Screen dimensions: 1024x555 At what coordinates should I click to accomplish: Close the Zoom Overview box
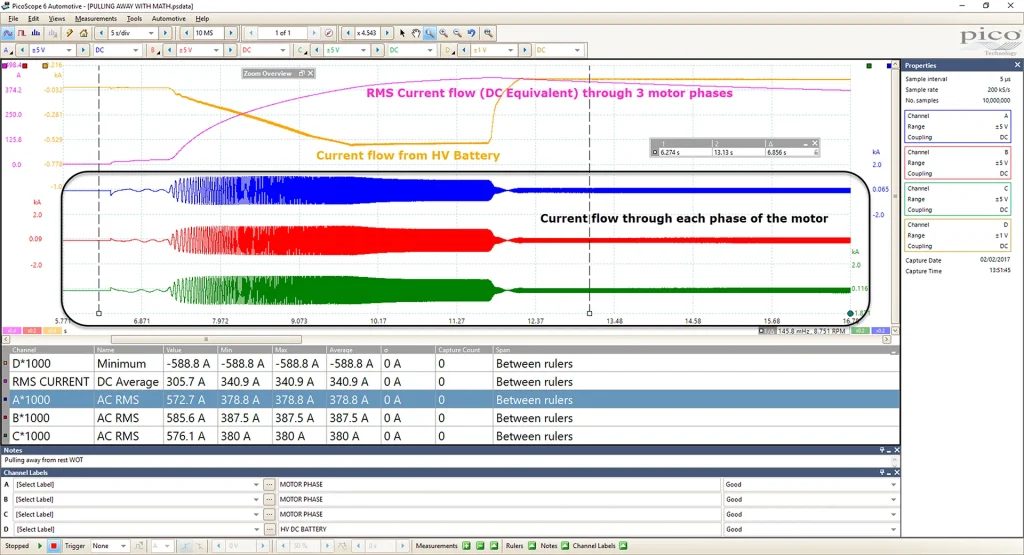(311, 74)
